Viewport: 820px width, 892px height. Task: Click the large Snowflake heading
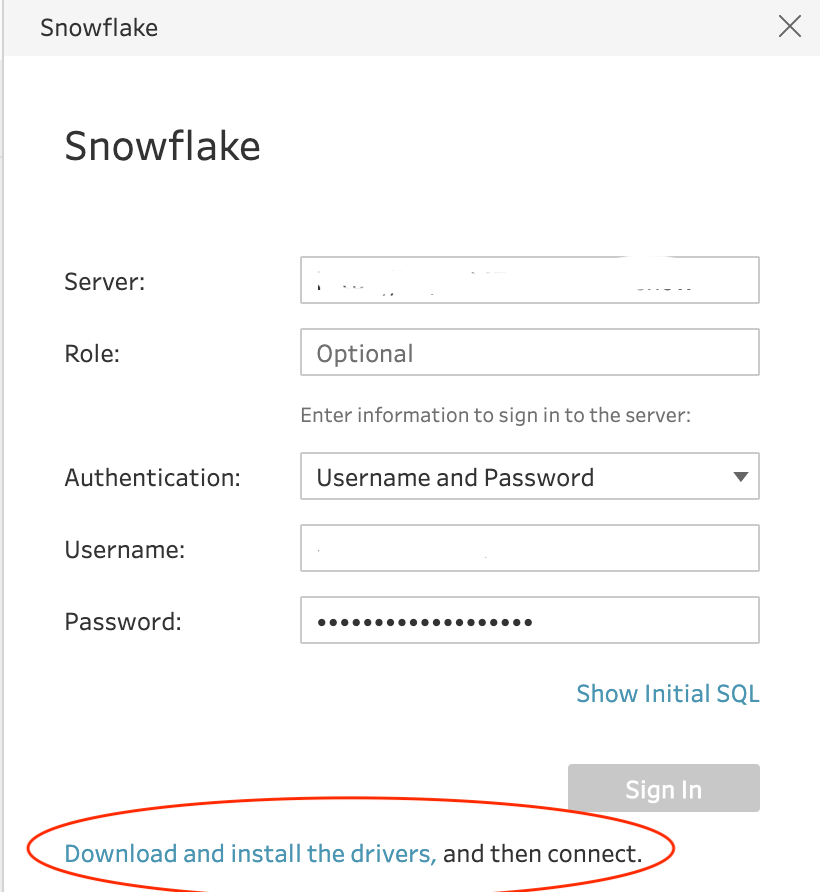coord(162,147)
